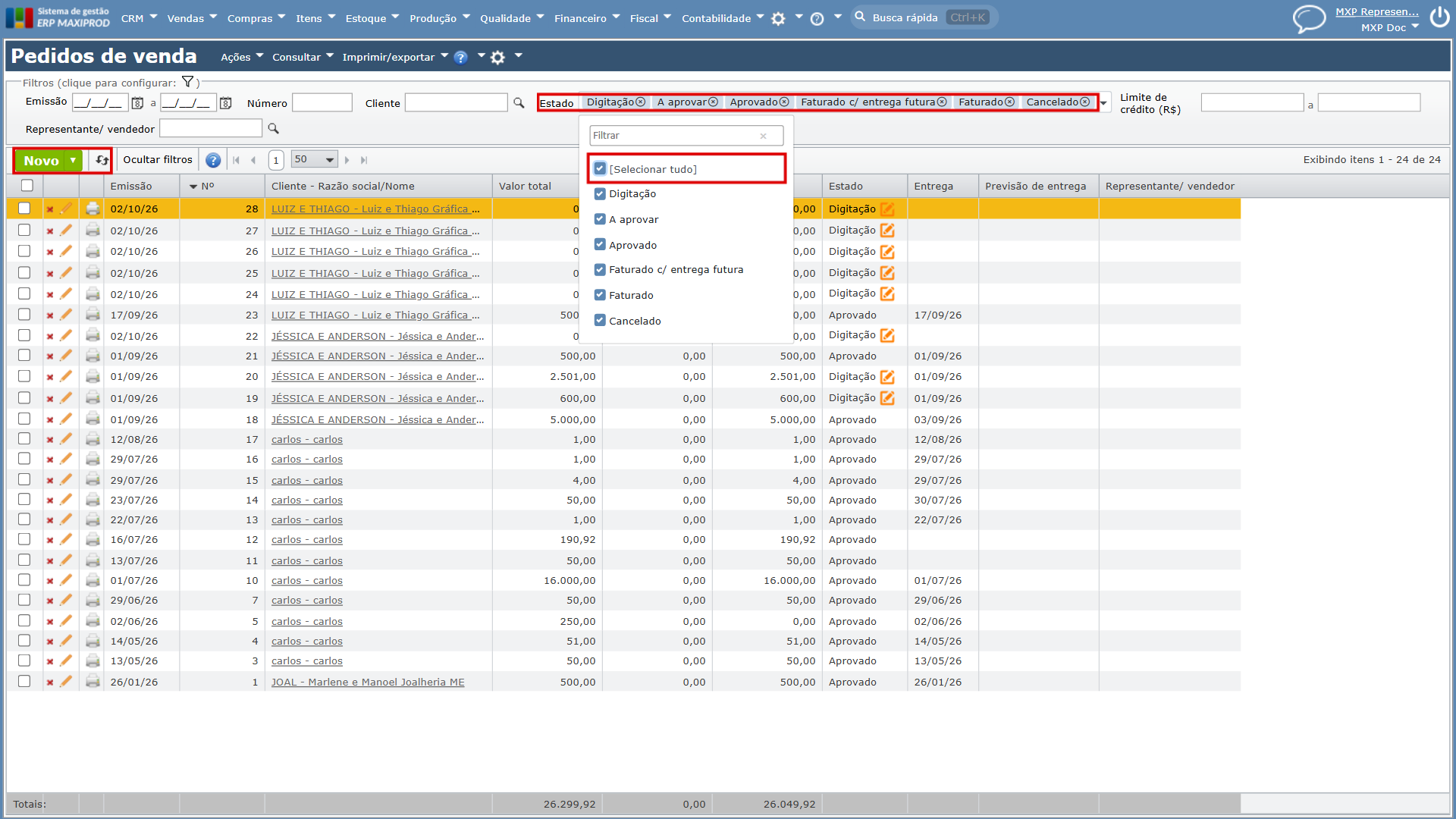Remove Digitação tag from Estado filter
This screenshot has width=1456, height=819.
click(x=640, y=102)
